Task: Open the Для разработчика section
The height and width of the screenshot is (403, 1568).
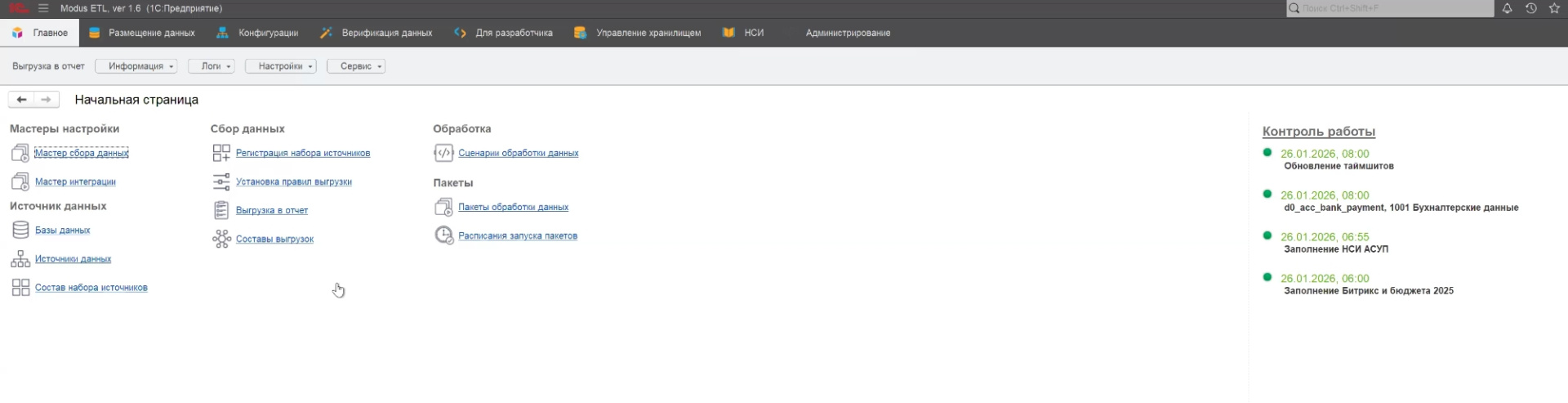Action: pos(504,33)
